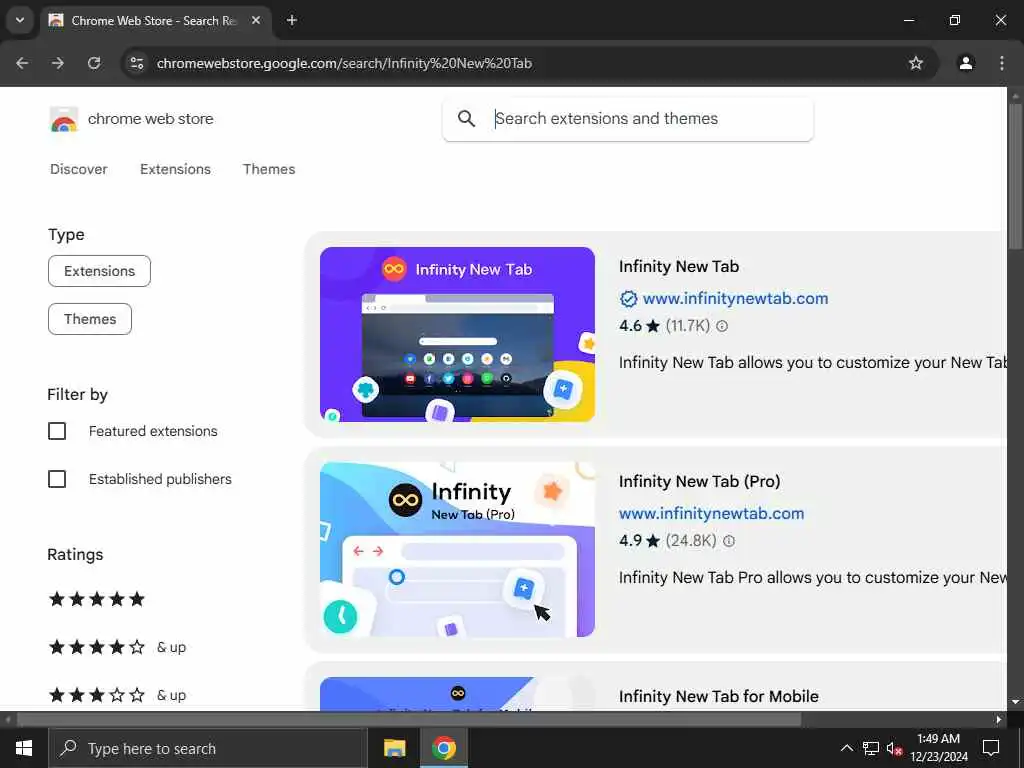
Task: Click the purple Infinity New Tab thumbnail
Action: (457, 334)
